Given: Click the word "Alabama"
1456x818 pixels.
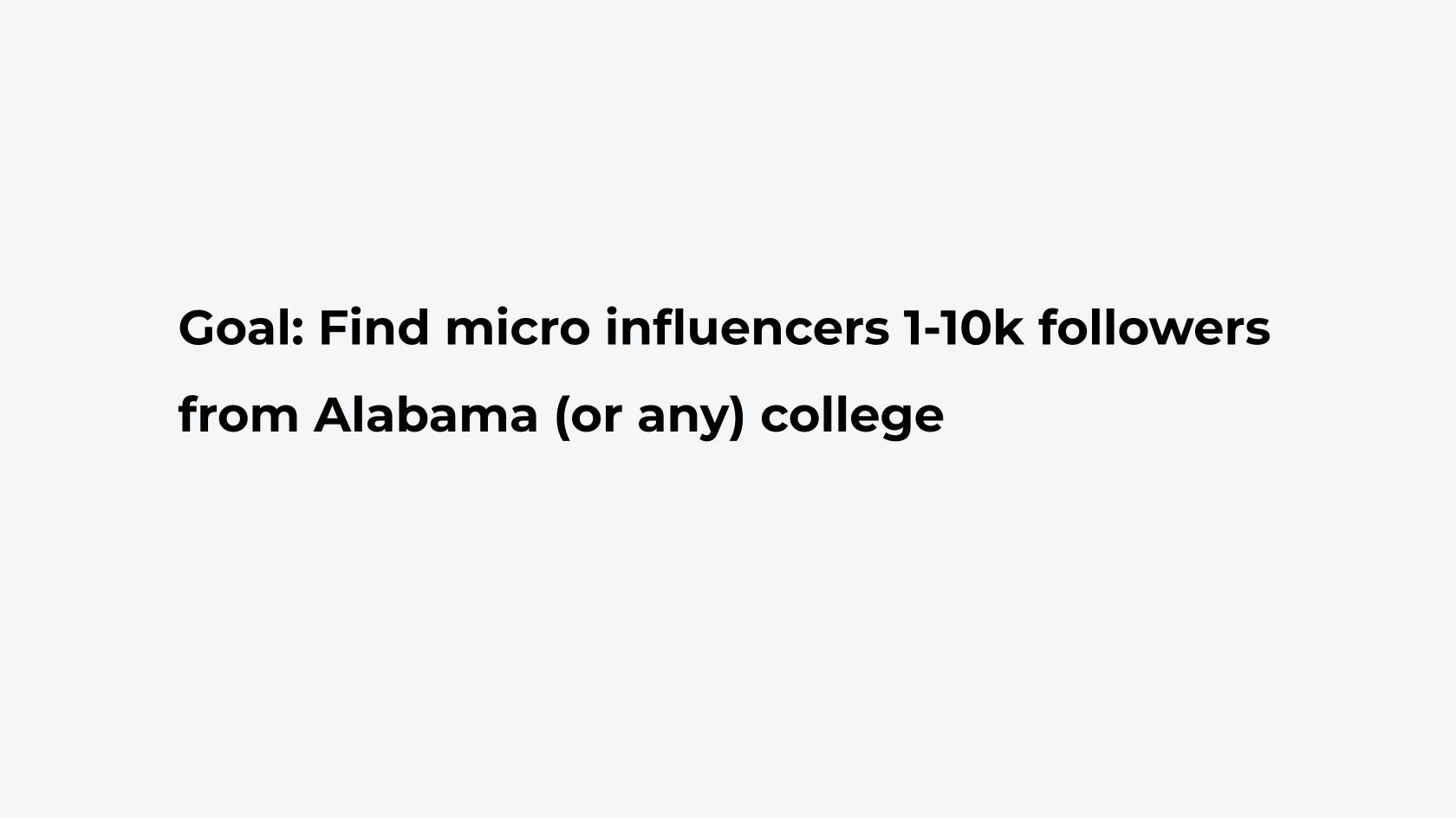Looking at the screenshot, I should click(426, 414).
